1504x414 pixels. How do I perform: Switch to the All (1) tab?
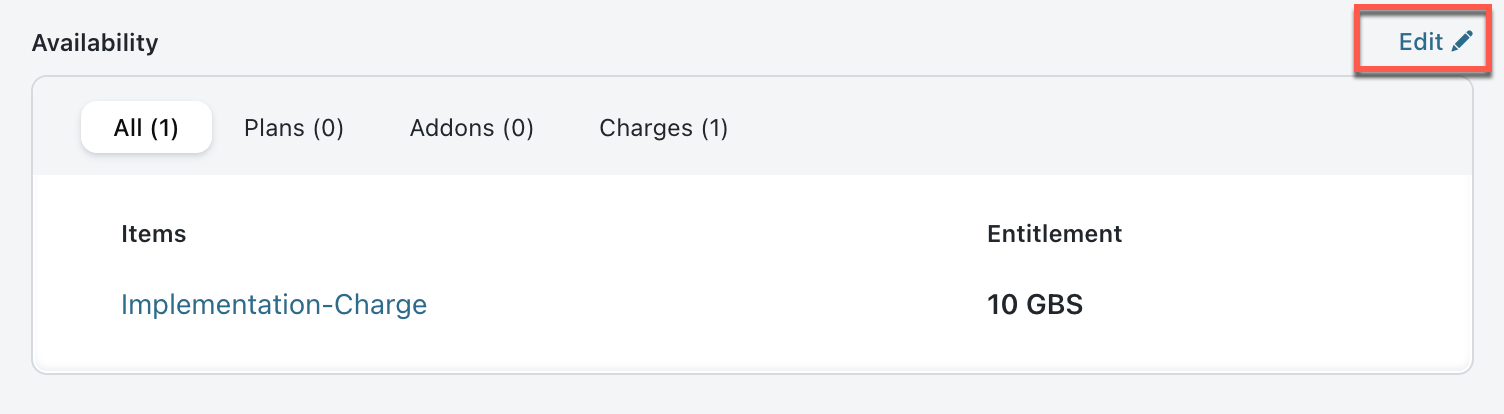[146, 128]
